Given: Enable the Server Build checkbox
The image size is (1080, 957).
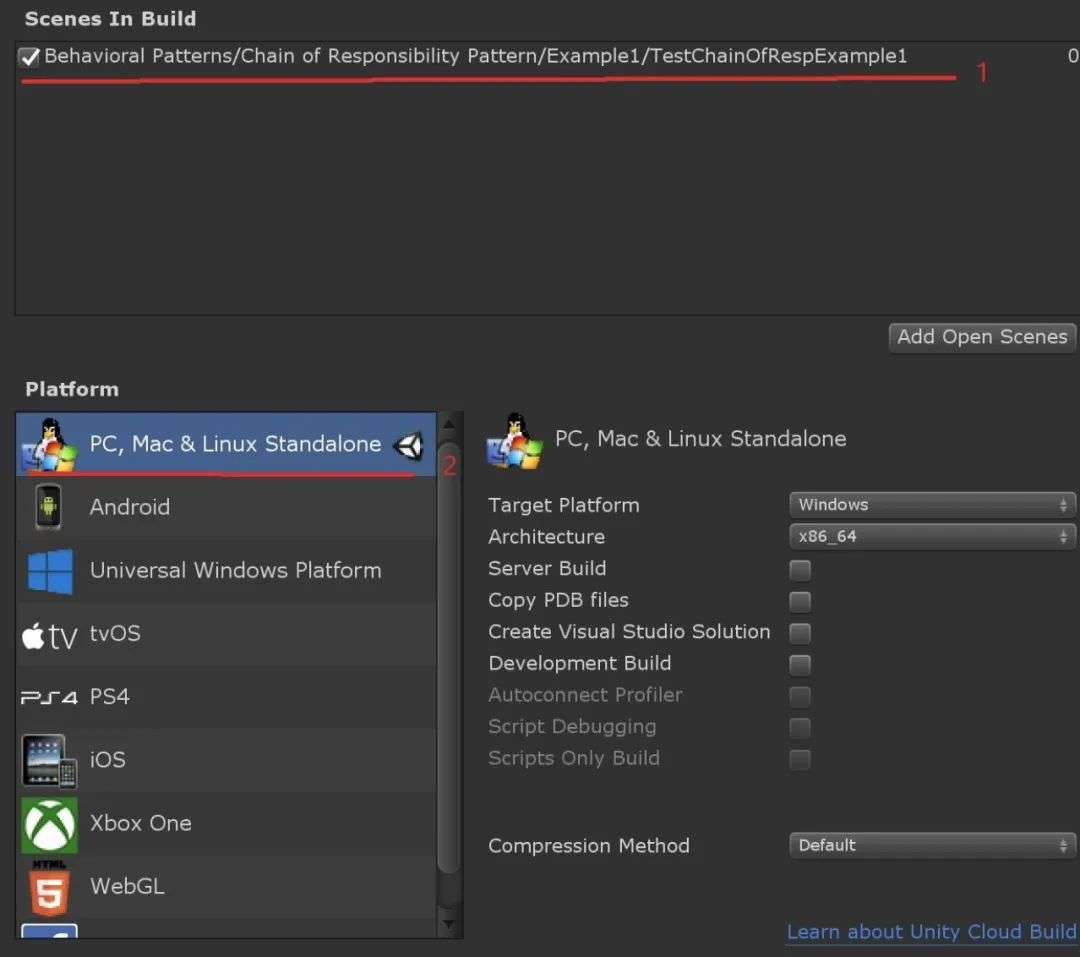Looking at the screenshot, I should tap(800, 570).
